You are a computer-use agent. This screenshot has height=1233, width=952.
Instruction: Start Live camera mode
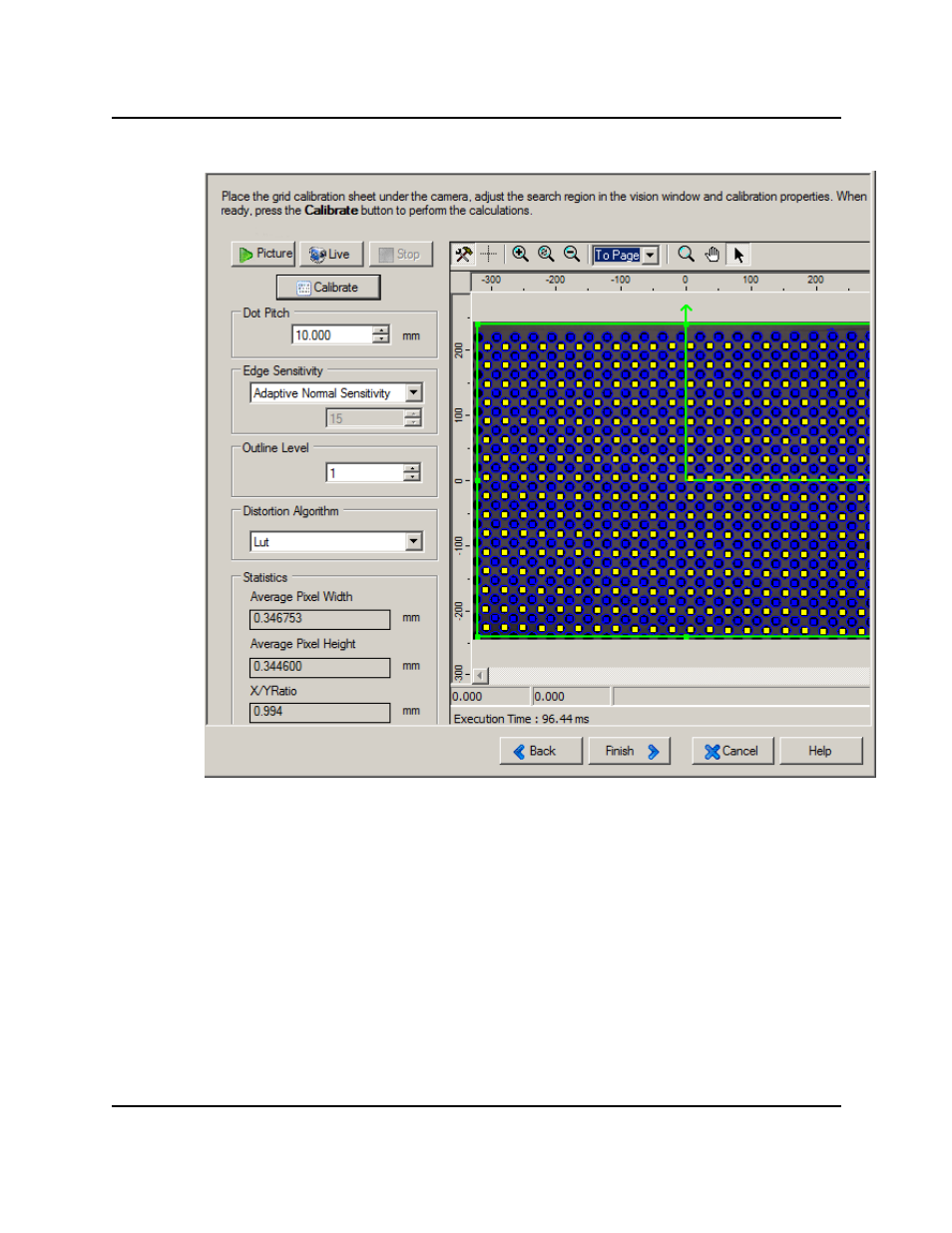coord(330,255)
